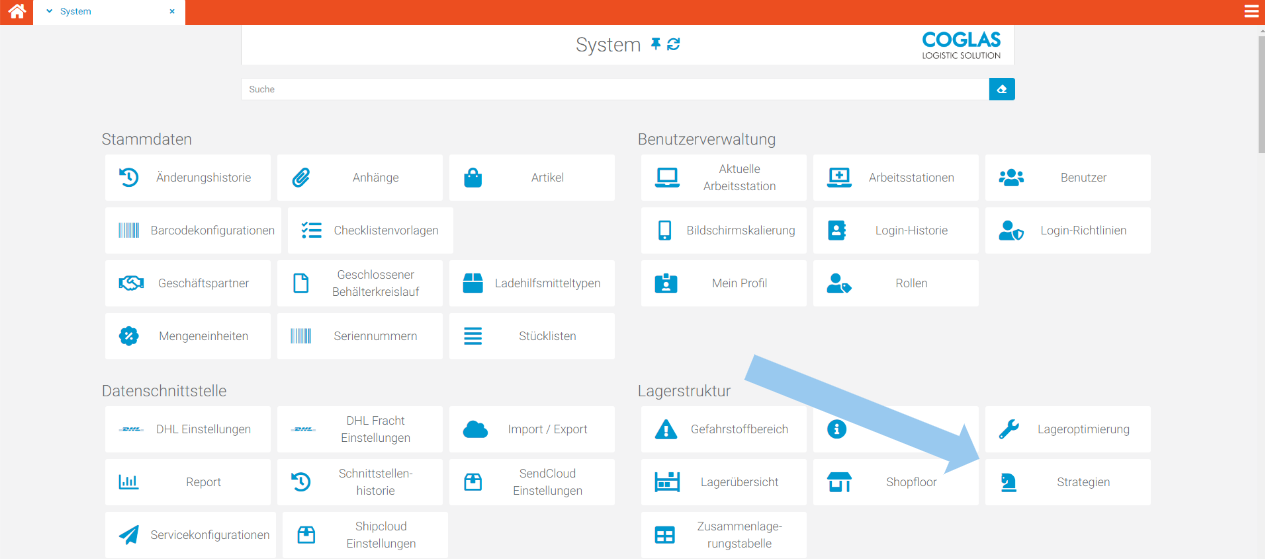Pin the System page with pushpin icon

(x=656, y=44)
